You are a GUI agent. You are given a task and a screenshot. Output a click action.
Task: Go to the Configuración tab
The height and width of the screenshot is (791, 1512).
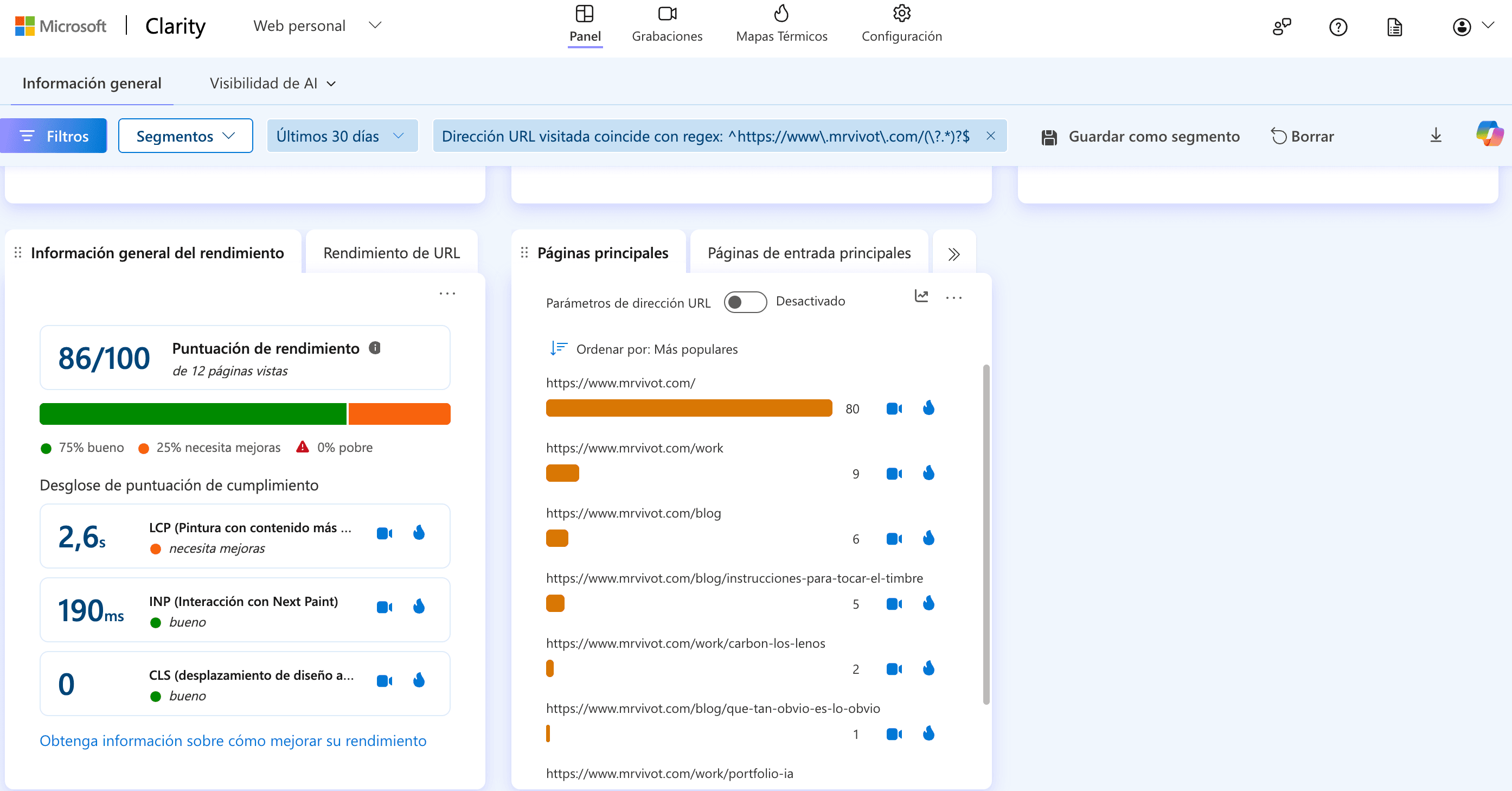coord(901,24)
